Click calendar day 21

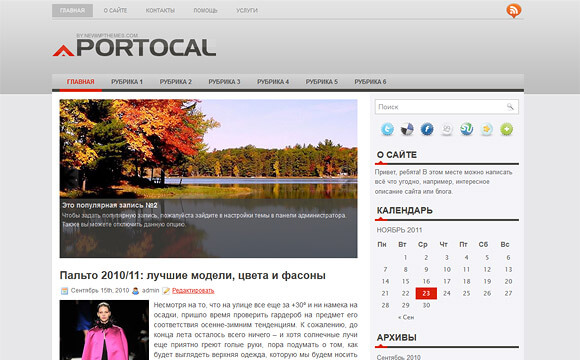(x=385, y=293)
